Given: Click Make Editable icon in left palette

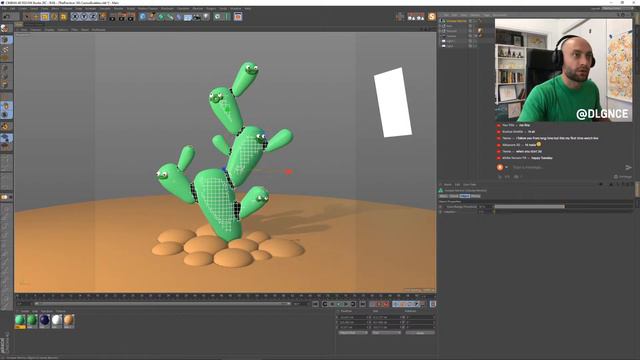Looking at the screenshot, I should 5,29.
